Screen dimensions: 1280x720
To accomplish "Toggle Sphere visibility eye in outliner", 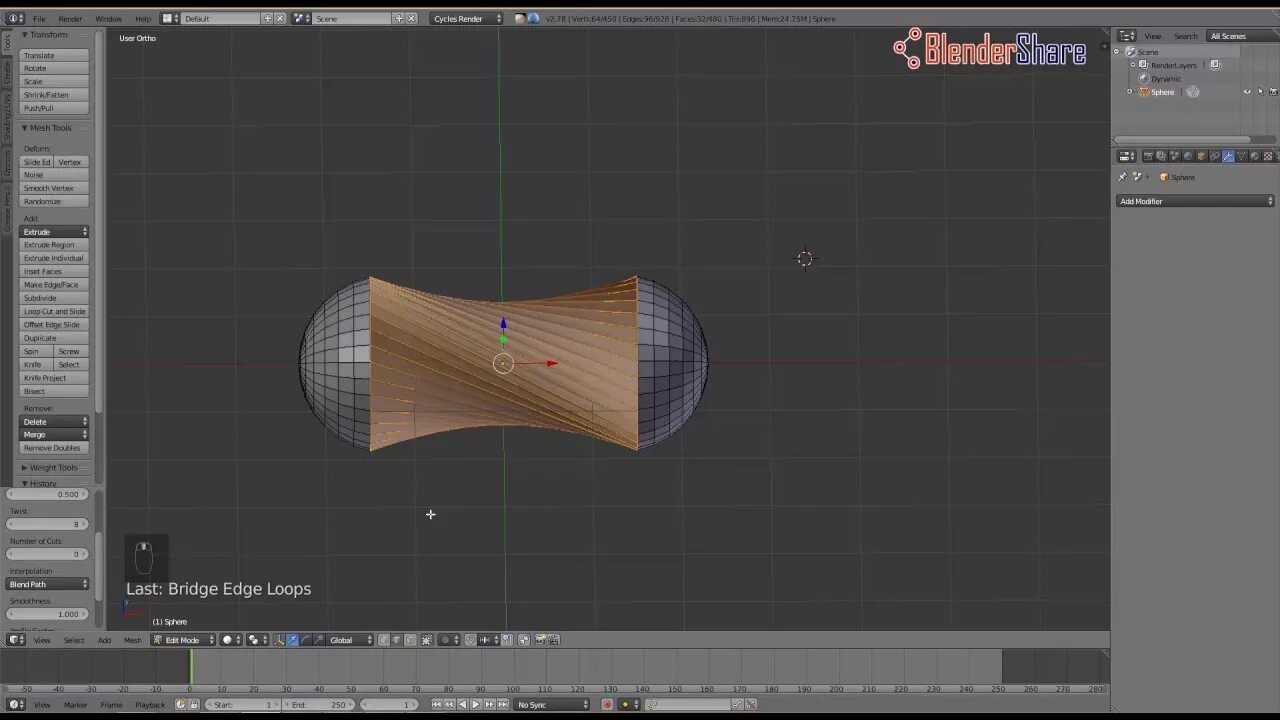I will (1247, 92).
